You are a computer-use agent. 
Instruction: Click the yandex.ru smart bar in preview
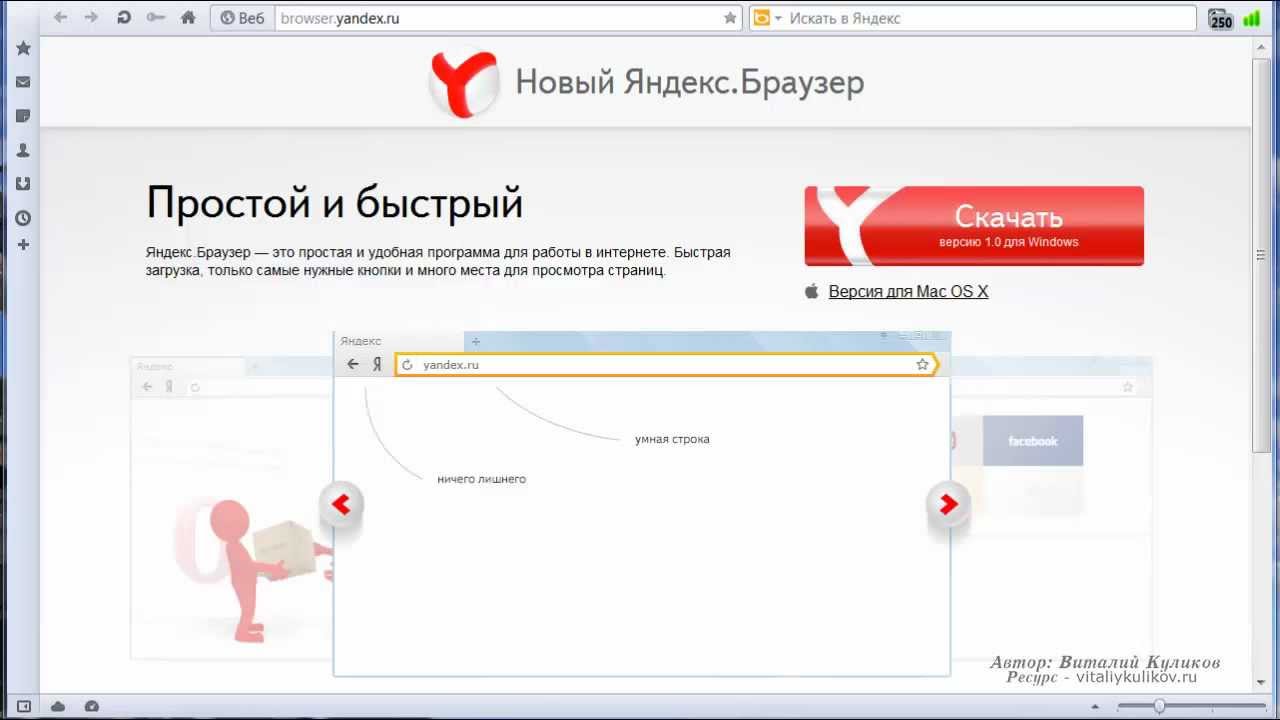[666, 365]
